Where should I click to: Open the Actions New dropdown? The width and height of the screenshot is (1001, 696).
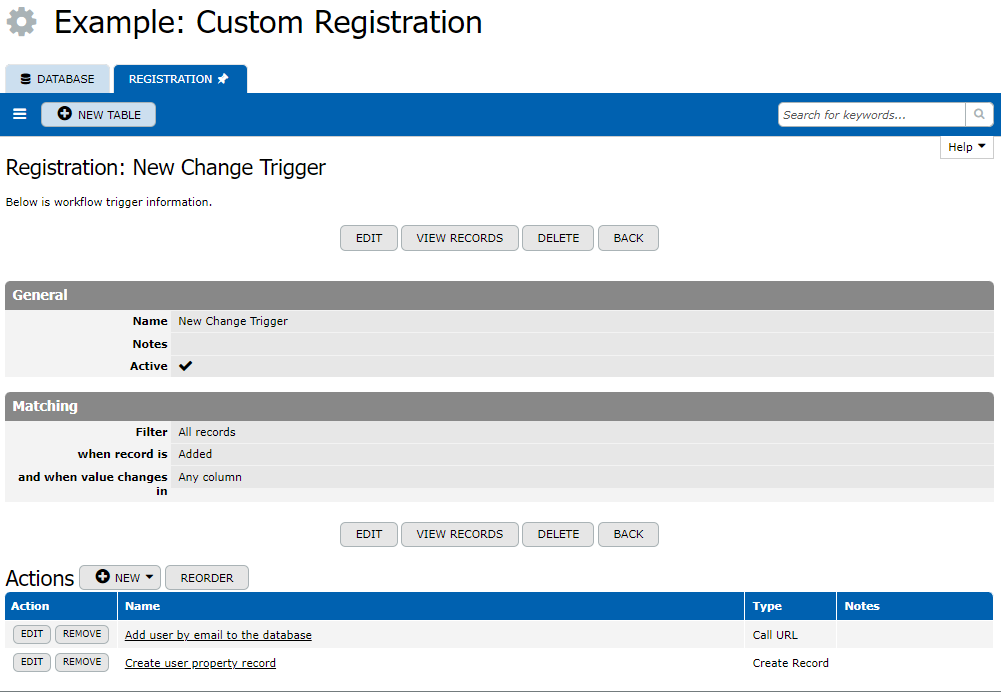(120, 578)
